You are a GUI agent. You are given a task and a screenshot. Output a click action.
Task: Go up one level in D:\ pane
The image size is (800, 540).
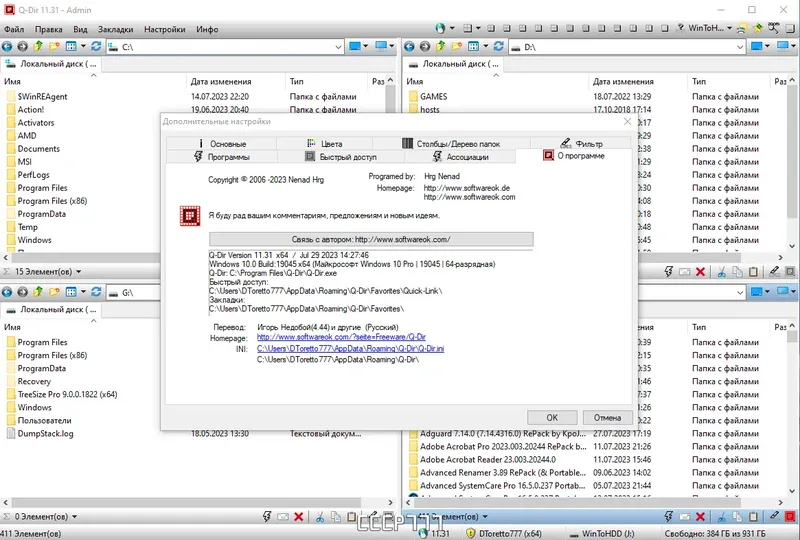440,46
